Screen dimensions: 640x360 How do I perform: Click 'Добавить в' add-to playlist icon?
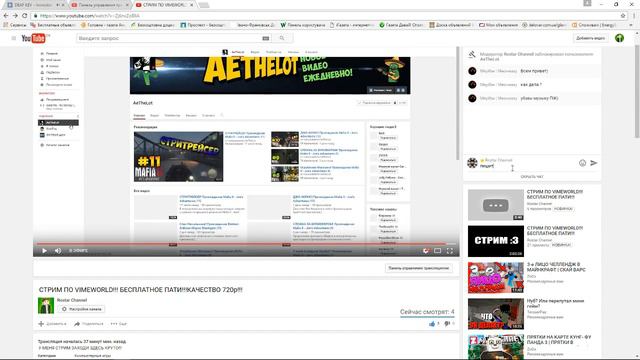41,324
